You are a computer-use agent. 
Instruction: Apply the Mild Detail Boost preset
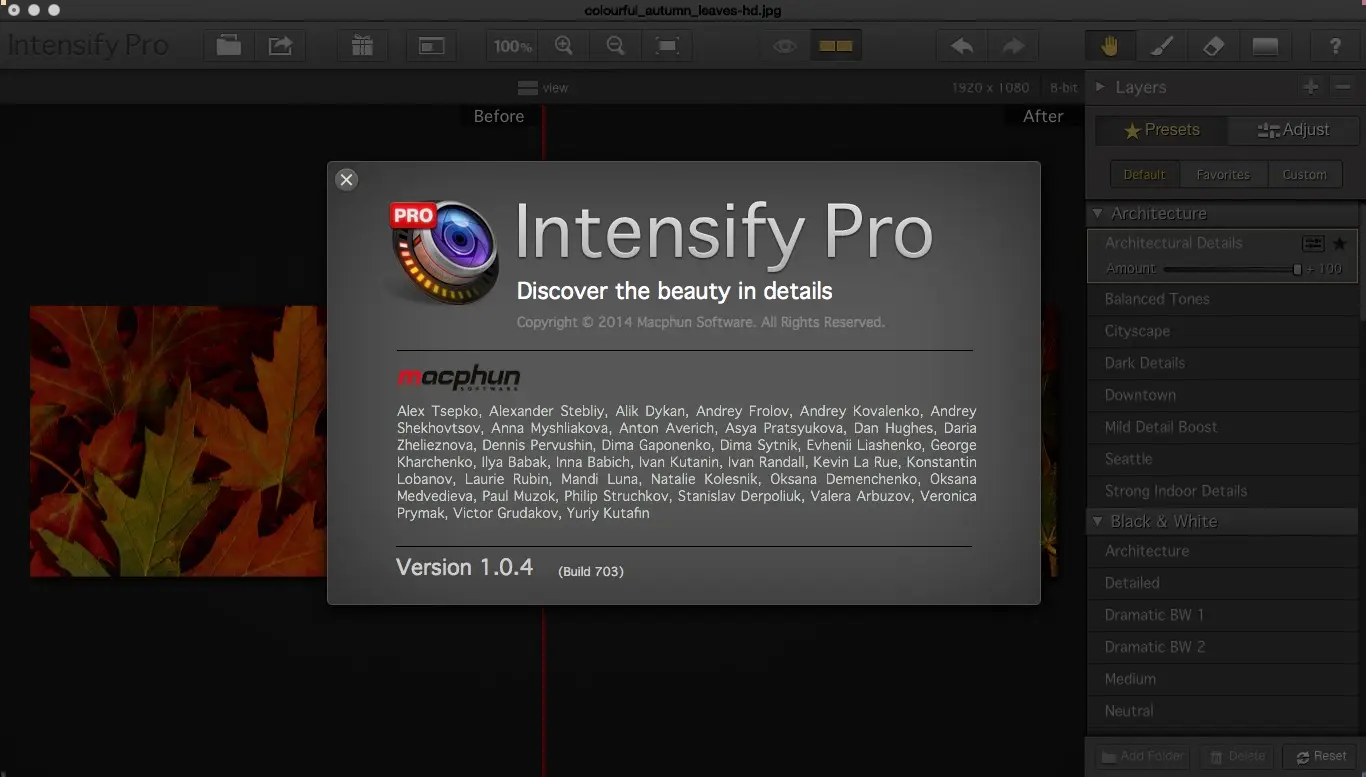(x=1222, y=427)
